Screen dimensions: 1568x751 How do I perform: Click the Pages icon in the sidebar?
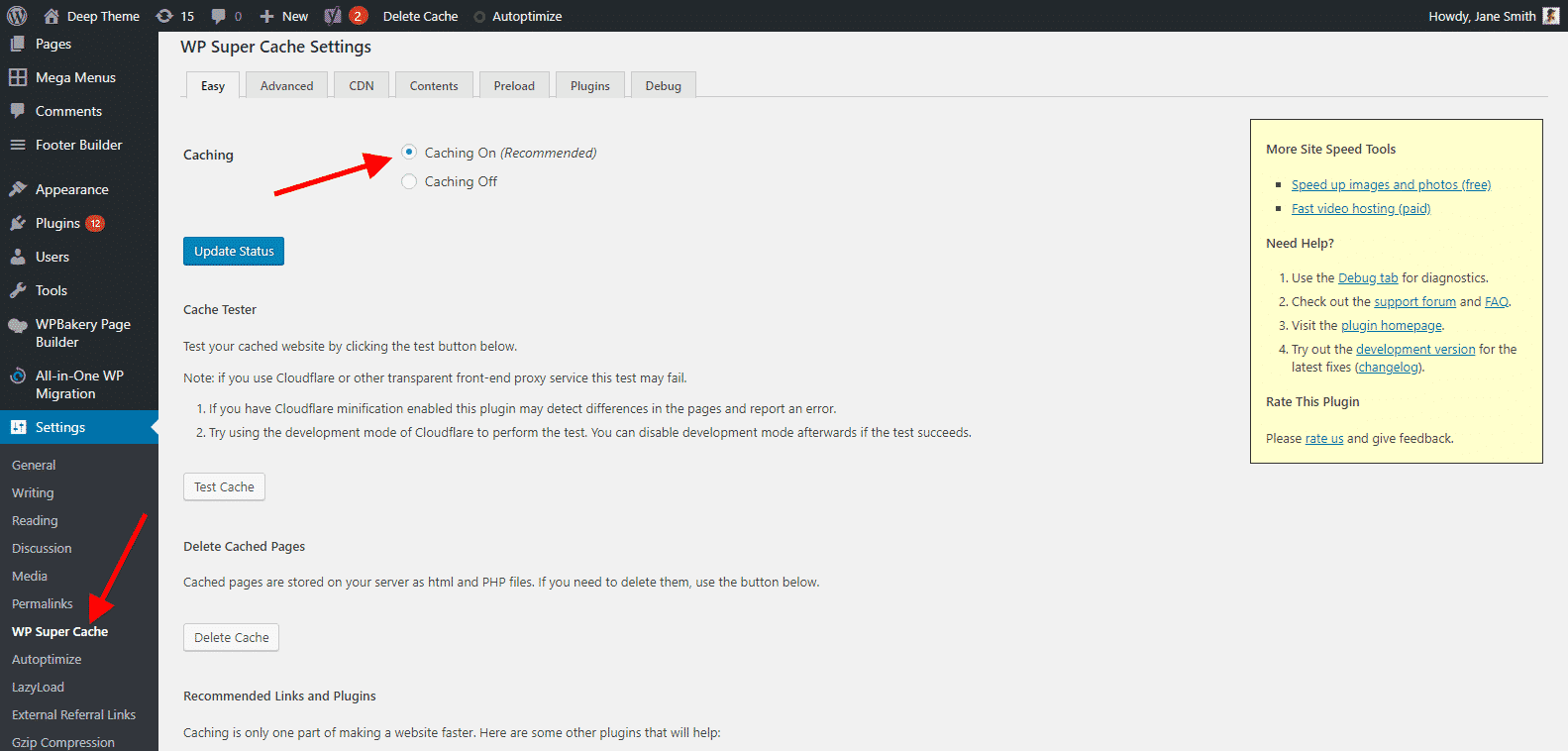(18, 44)
